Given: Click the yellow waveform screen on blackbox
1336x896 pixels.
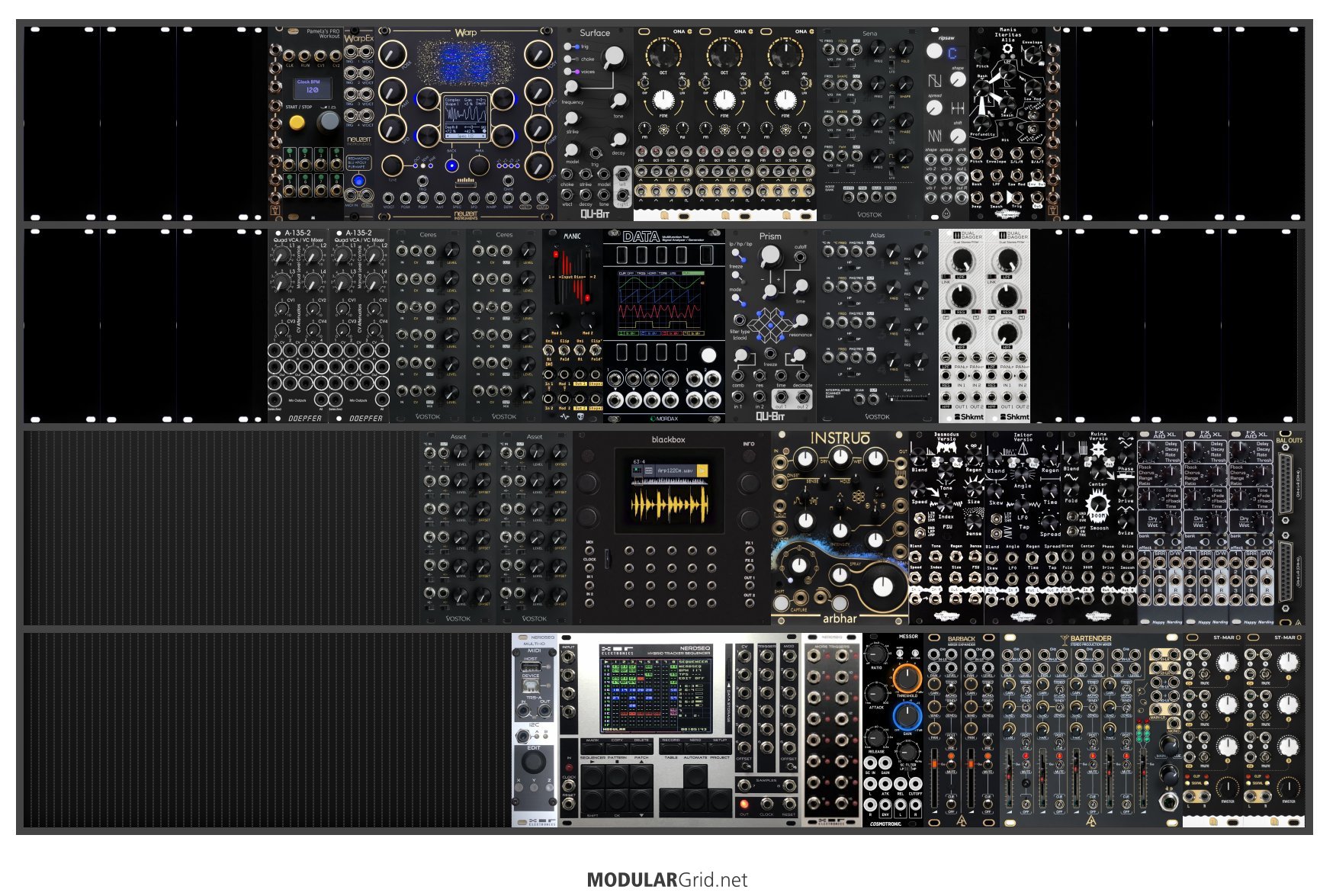Looking at the screenshot, I should click(x=670, y=493).
